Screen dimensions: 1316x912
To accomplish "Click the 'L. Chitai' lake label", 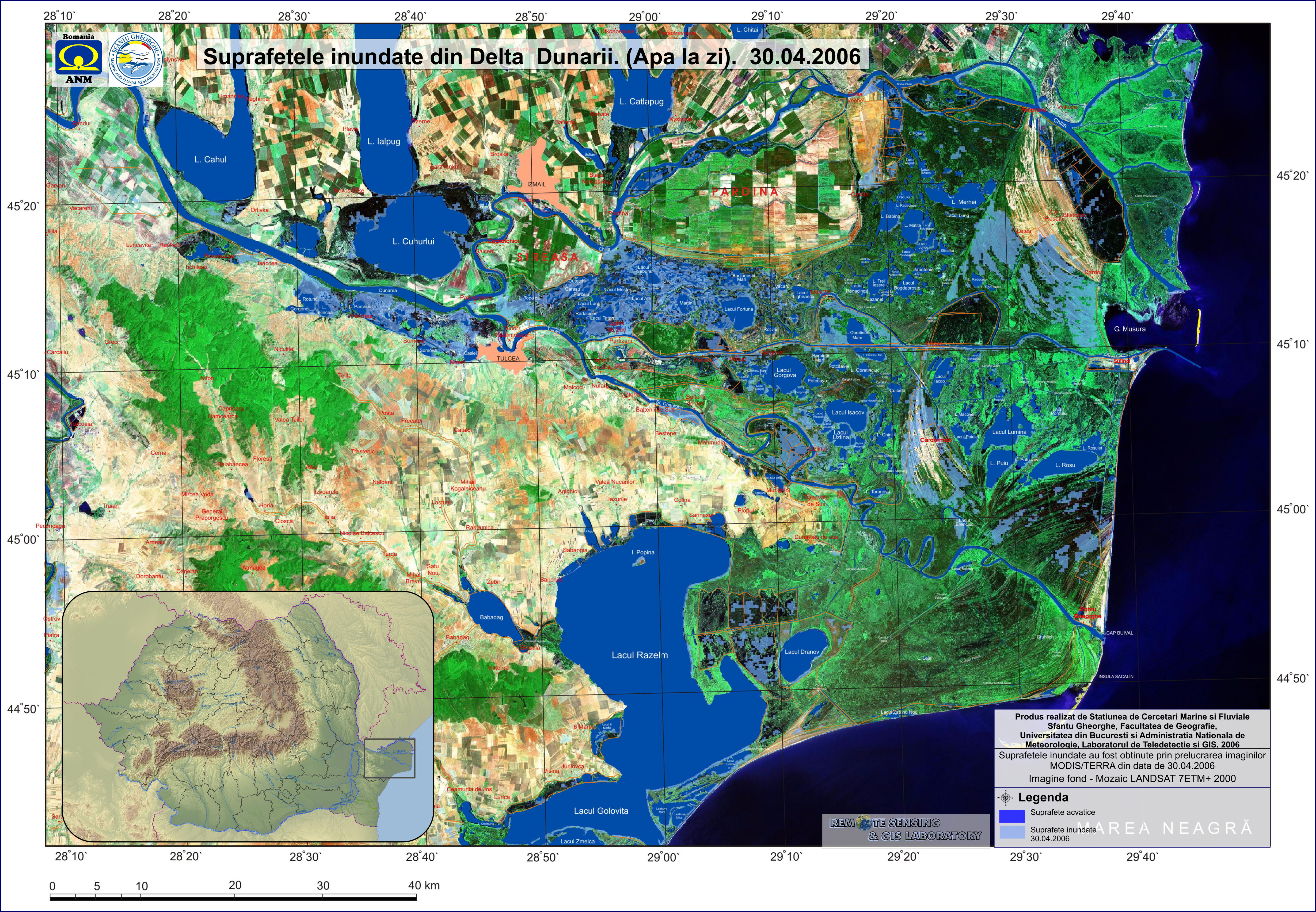I will click(x=747, y=30).
